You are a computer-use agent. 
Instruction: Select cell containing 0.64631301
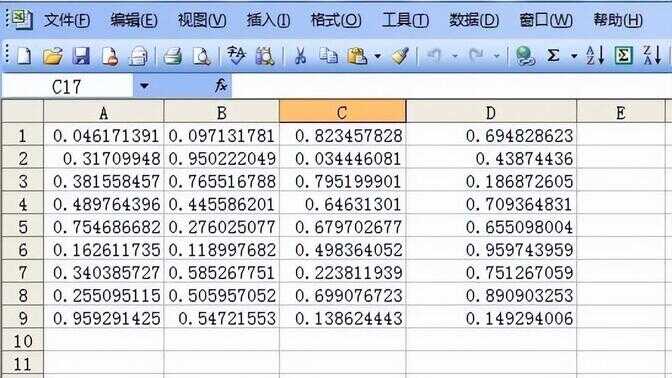342,204
